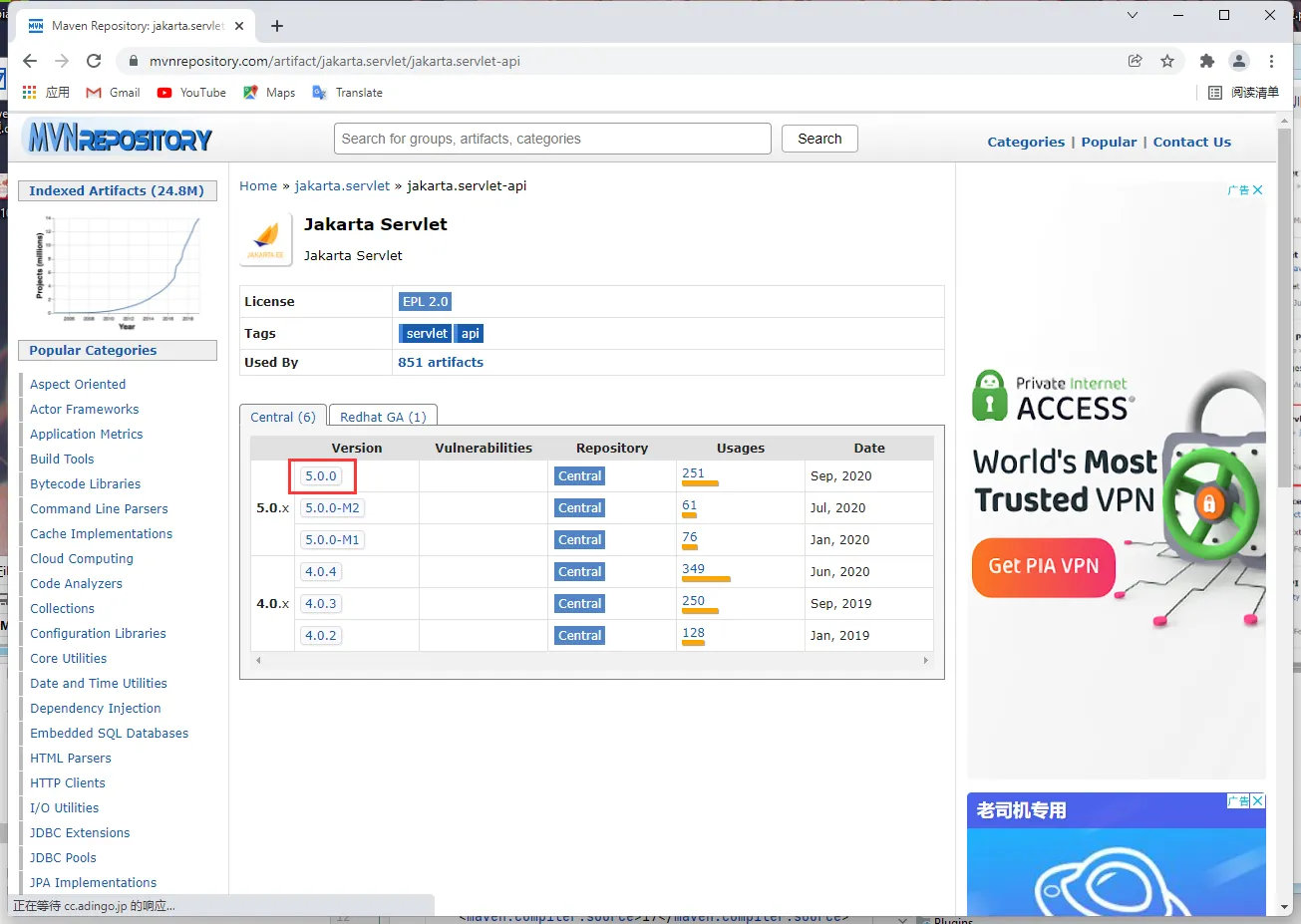This screenshot has height=924, width=1301.
Task: Click the EPL 2.0 license badge
Action: coord(426,301)
